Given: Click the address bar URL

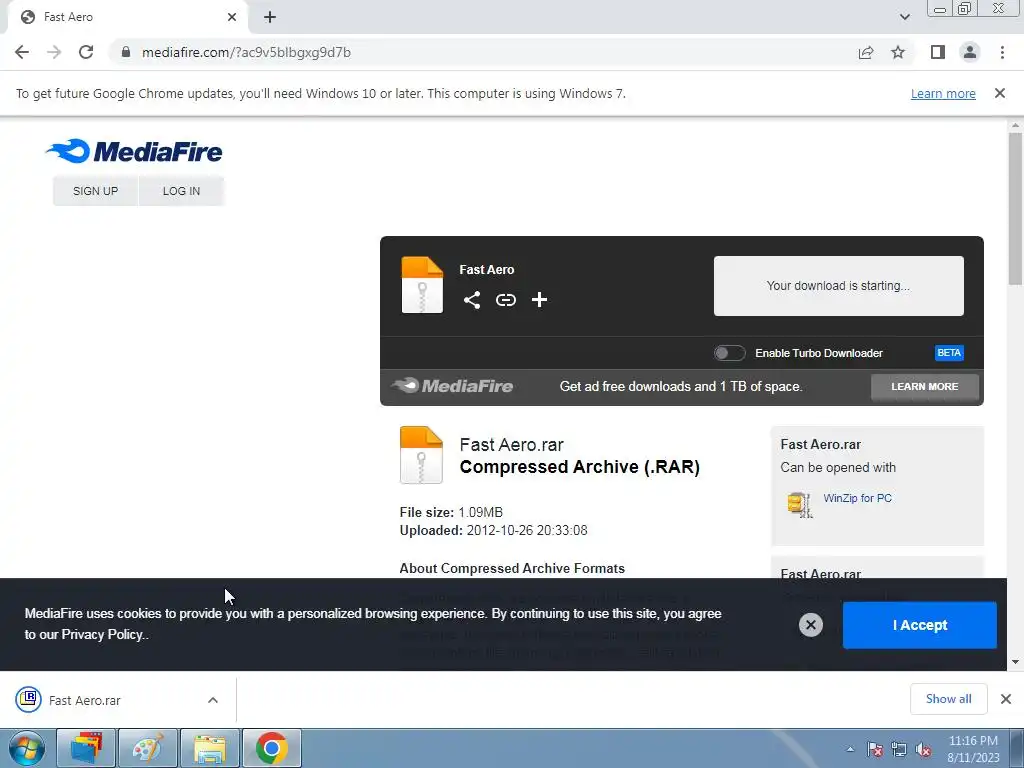Looking at the screenshot, I should point(246,52).
